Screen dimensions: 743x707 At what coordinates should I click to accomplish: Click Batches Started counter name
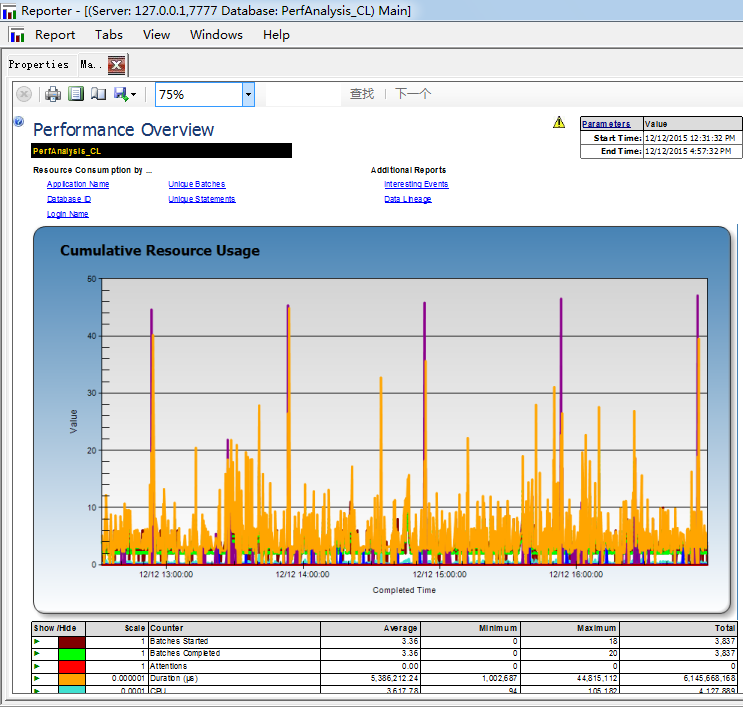179,642
